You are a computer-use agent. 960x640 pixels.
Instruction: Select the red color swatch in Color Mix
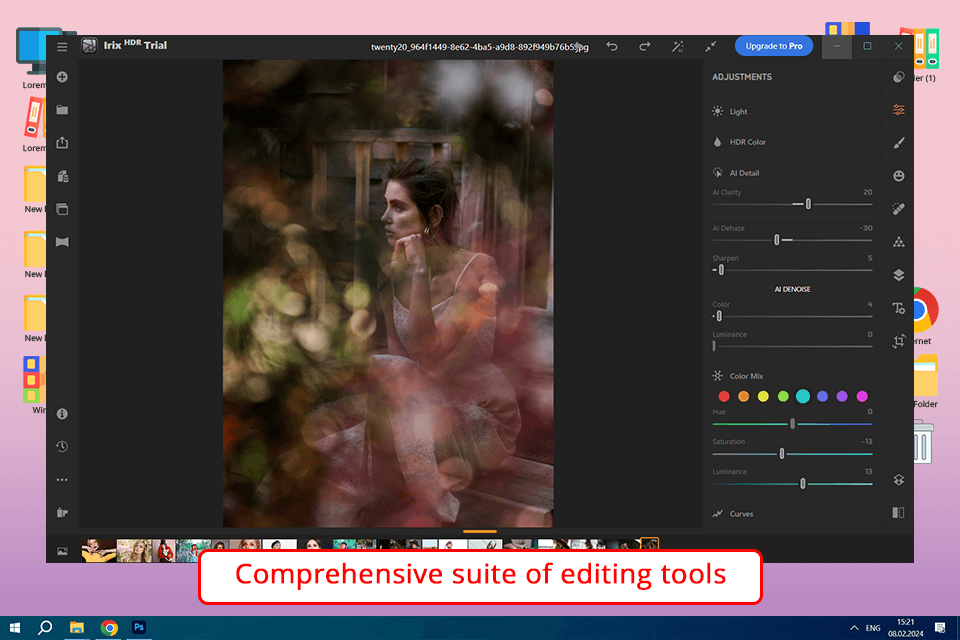(x=723, y=397)
